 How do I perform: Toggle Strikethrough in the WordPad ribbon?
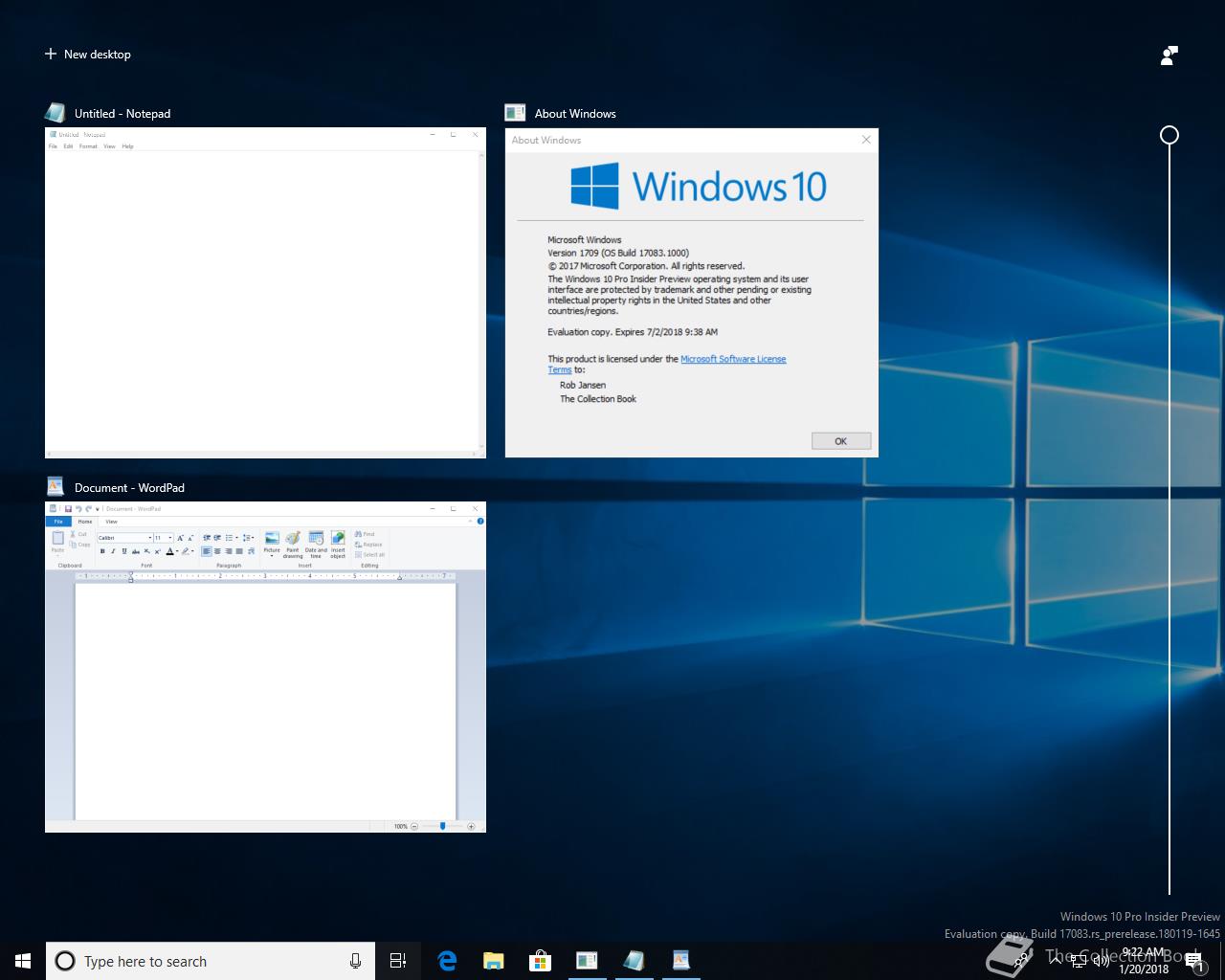(136, 551)
